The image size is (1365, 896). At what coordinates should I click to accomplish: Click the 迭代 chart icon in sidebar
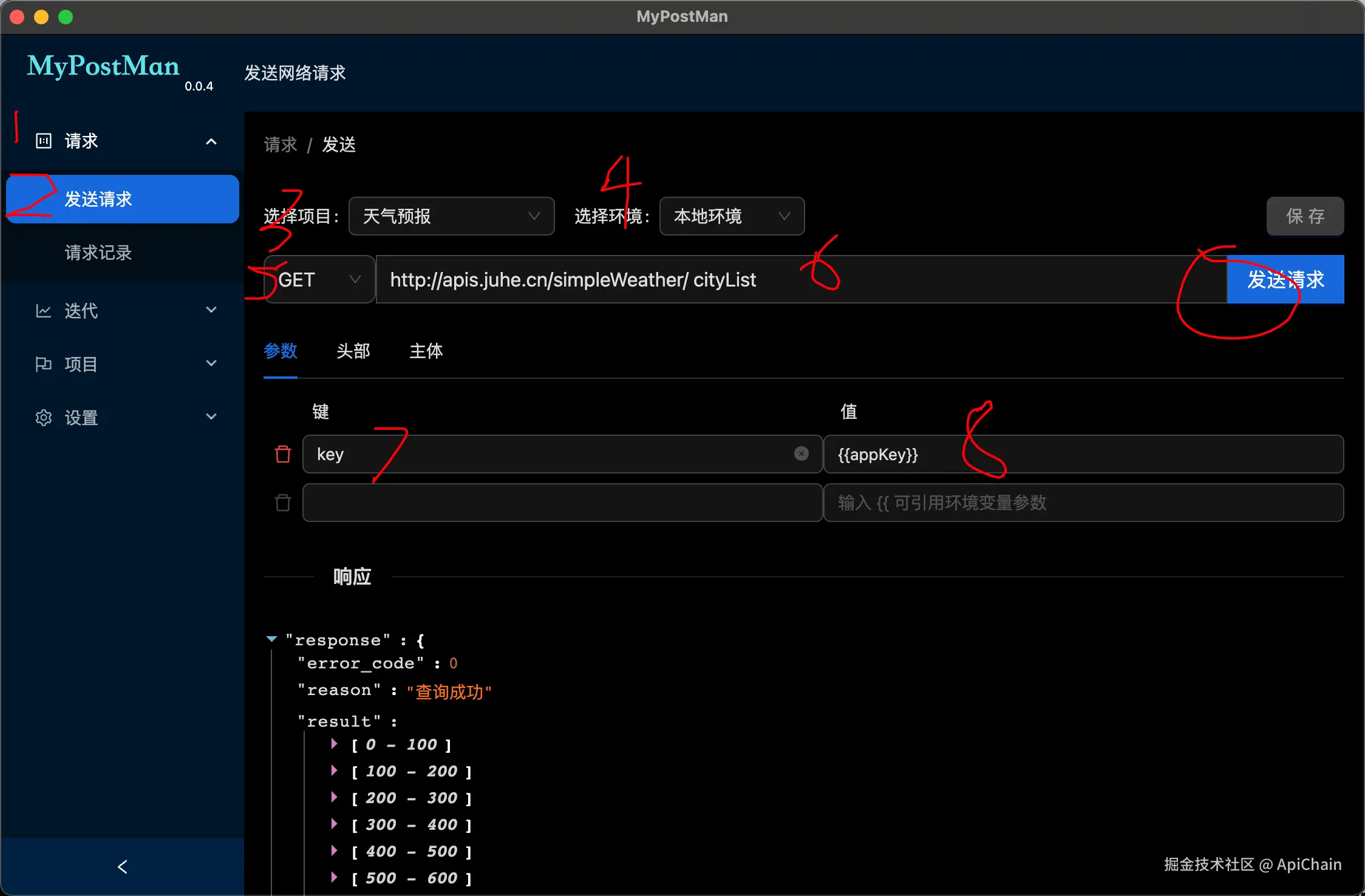43,311
